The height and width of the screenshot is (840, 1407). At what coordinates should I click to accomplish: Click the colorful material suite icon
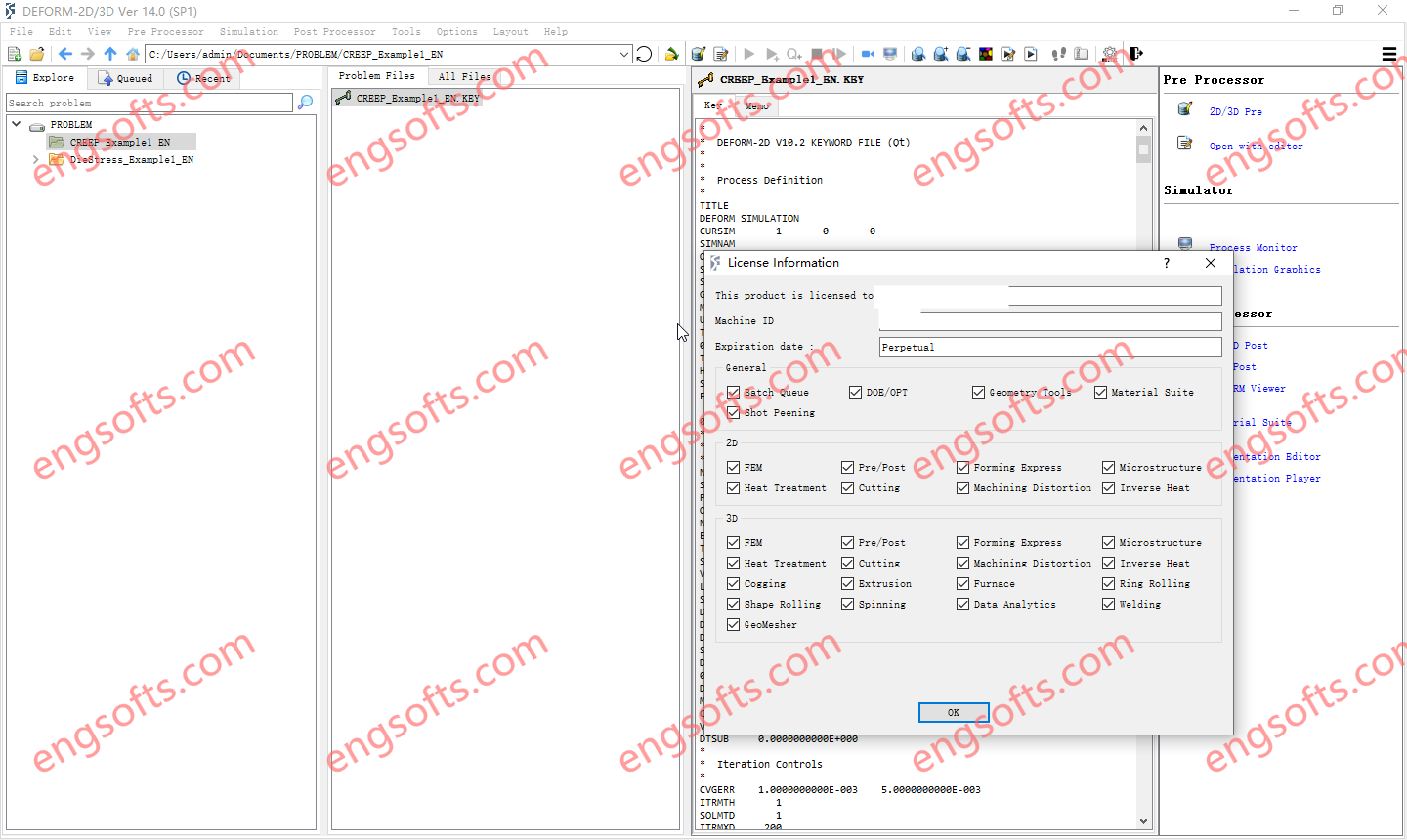tap(986, 54)
